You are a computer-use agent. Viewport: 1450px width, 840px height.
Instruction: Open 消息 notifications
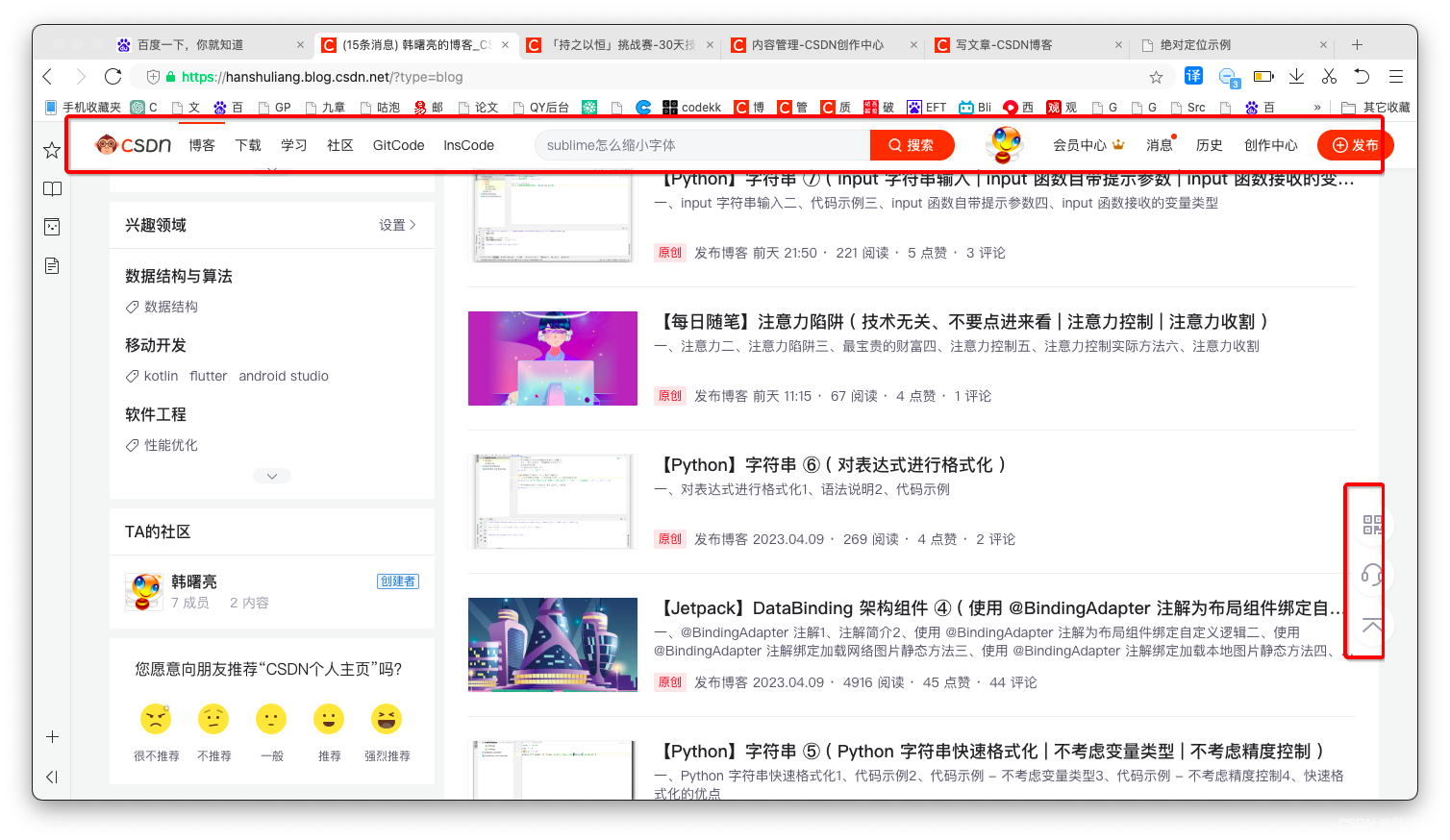(x=1161, y=145)
